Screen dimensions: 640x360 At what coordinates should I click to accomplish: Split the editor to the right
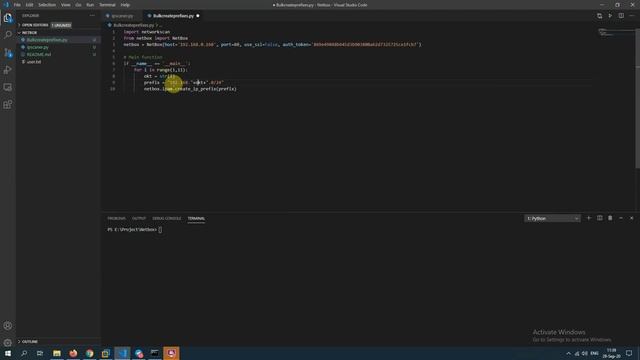(x=621, y=16)
